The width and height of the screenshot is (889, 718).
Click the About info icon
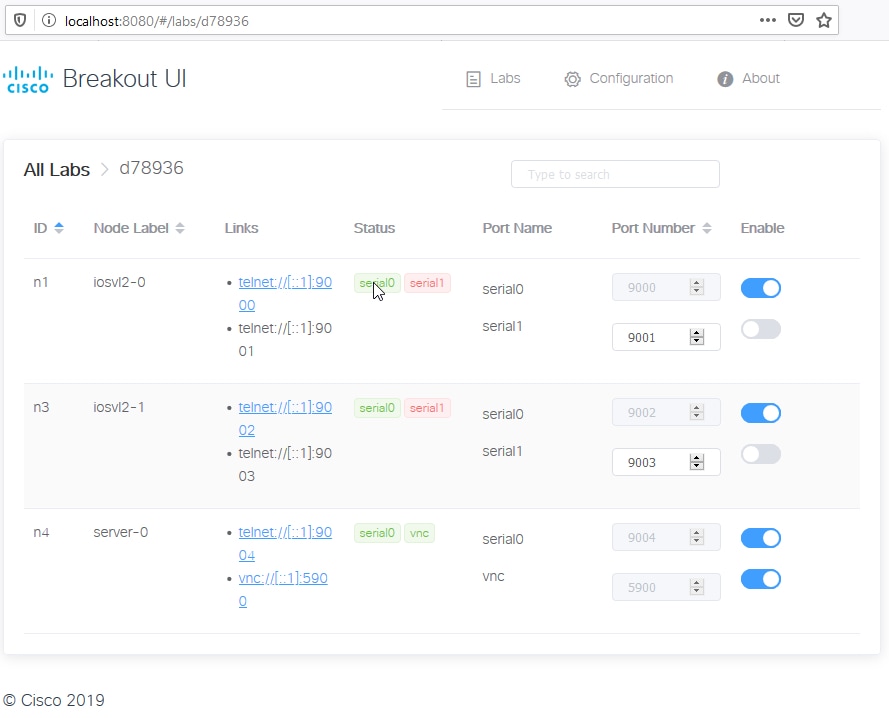724,78
